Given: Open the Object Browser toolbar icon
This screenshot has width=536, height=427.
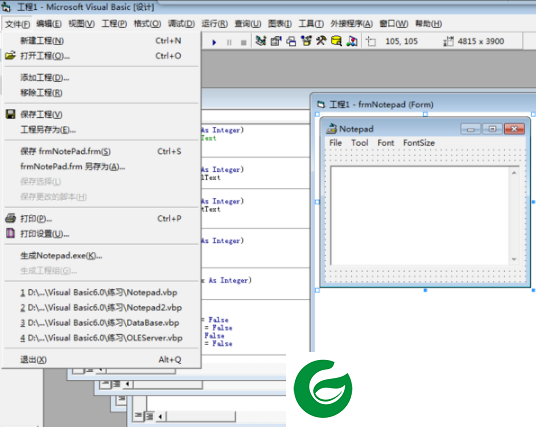Looking at the screenshot, I should click(306, 41).
